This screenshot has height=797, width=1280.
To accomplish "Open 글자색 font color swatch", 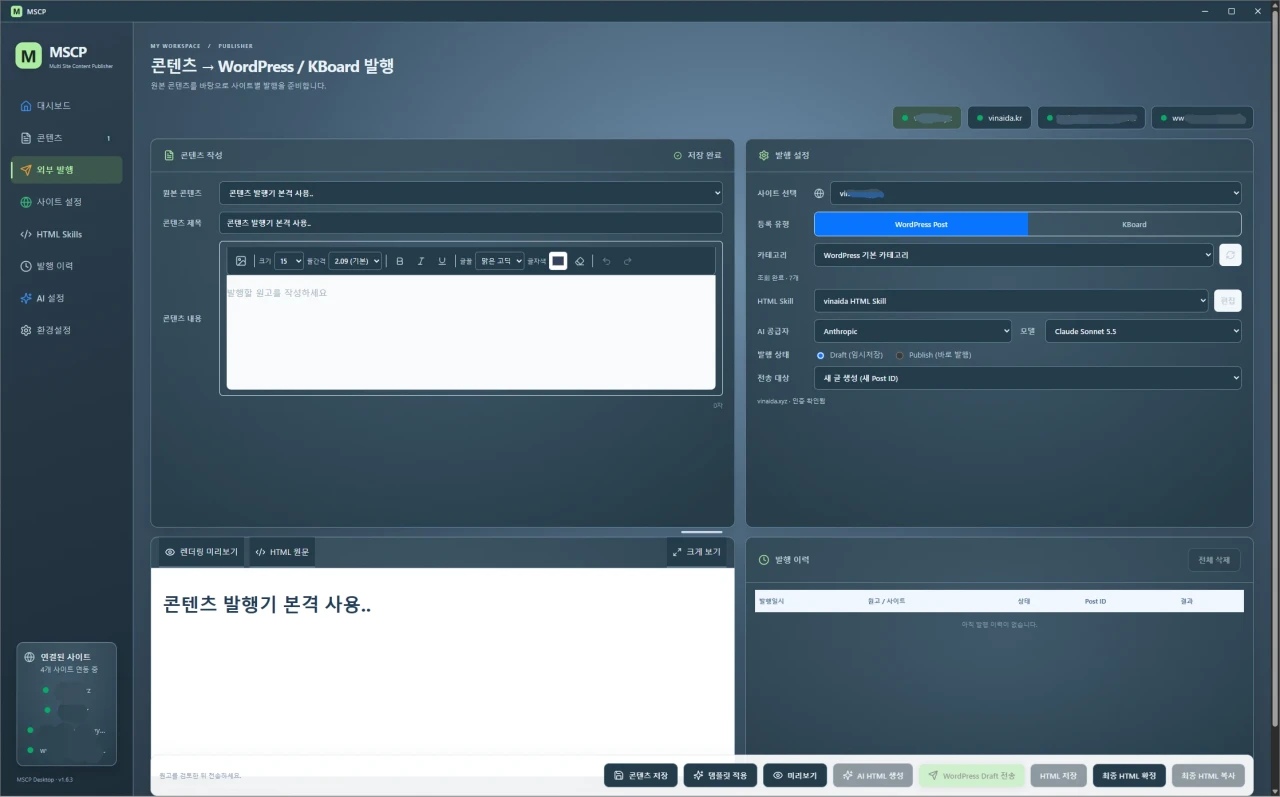I will point(558,261).
